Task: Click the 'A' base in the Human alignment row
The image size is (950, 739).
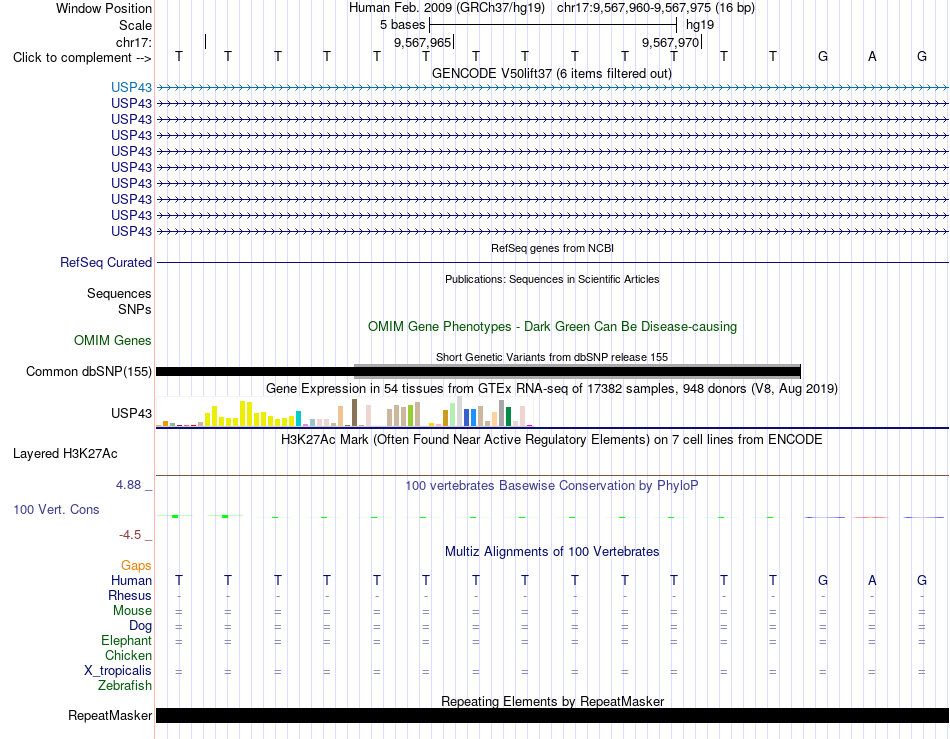Action: point(872,580)
